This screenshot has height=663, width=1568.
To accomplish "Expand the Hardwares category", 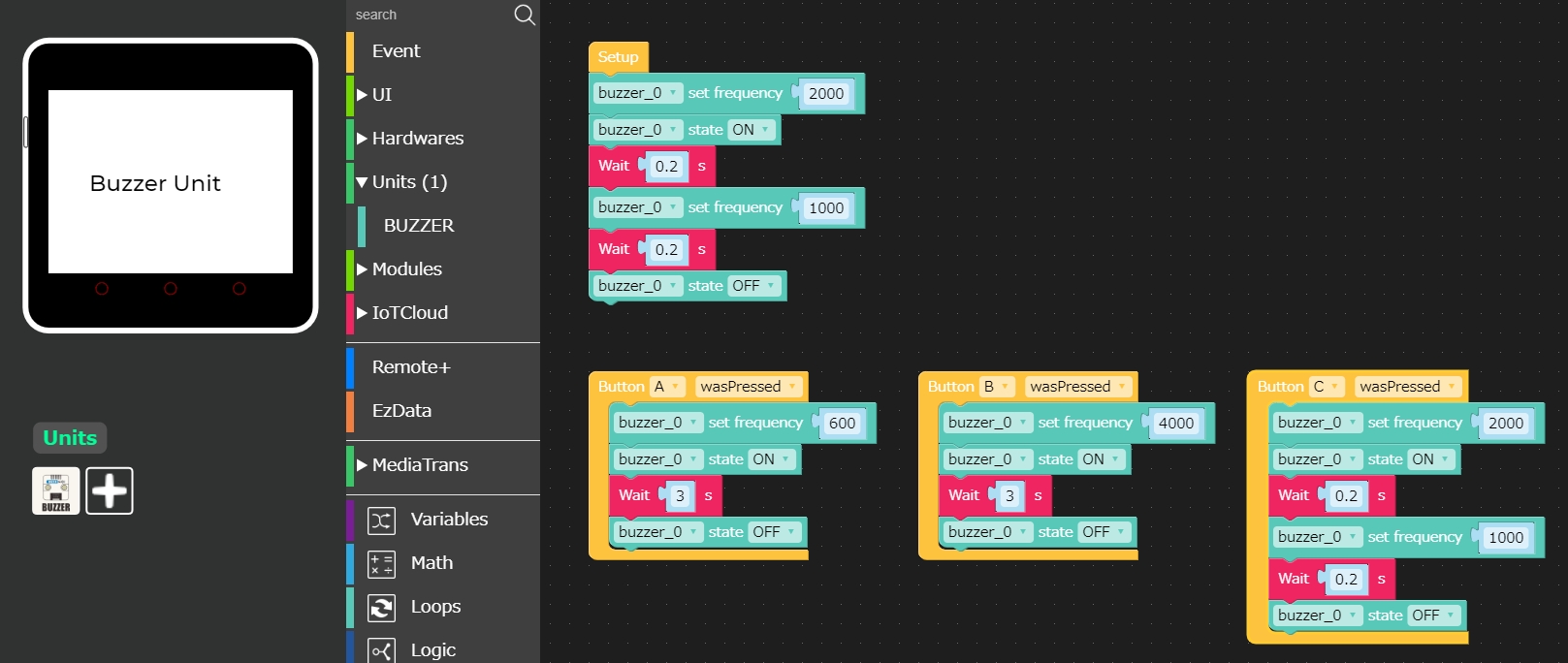I will click(x=417, y=139).
